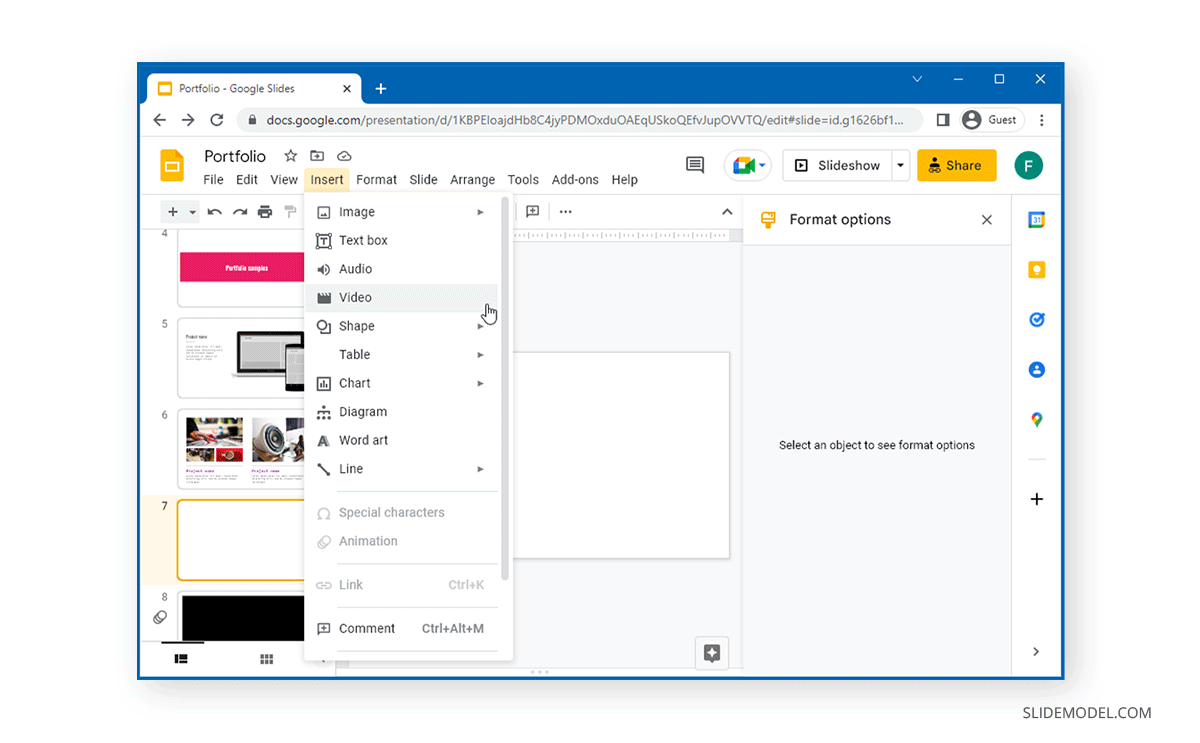Toggle the browser side panel button
This screenshot has height=743, width=1200.
click(x=942, y=120)
